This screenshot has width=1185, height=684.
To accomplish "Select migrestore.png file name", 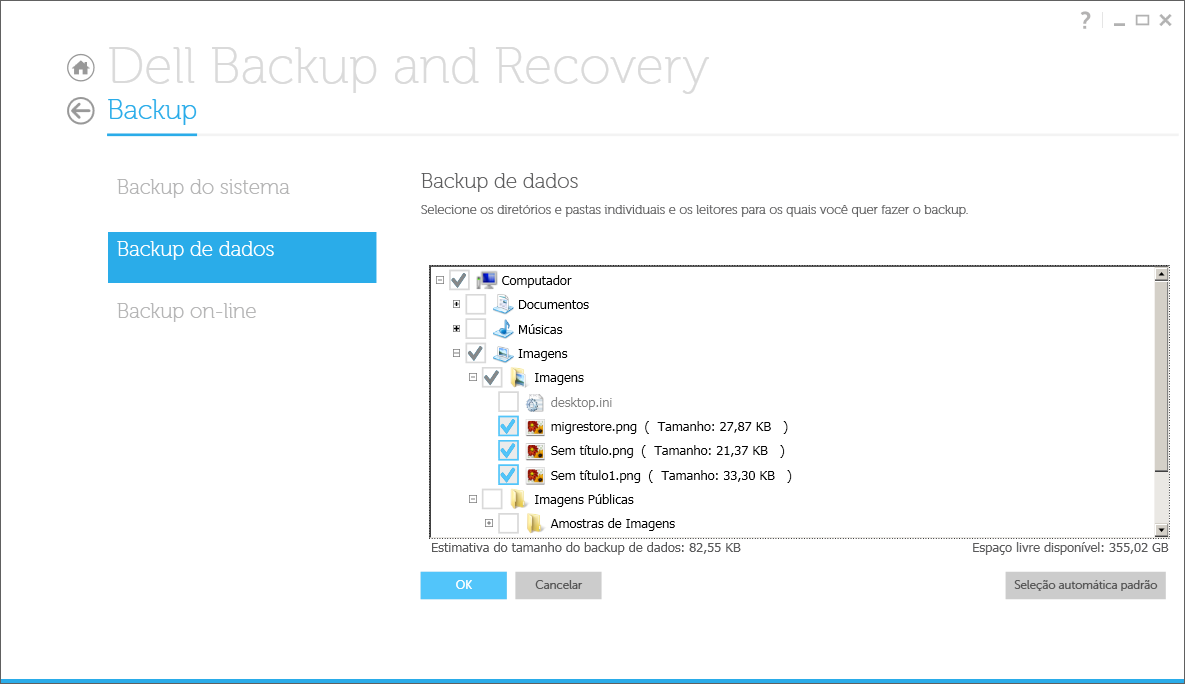I will point(594,427).
